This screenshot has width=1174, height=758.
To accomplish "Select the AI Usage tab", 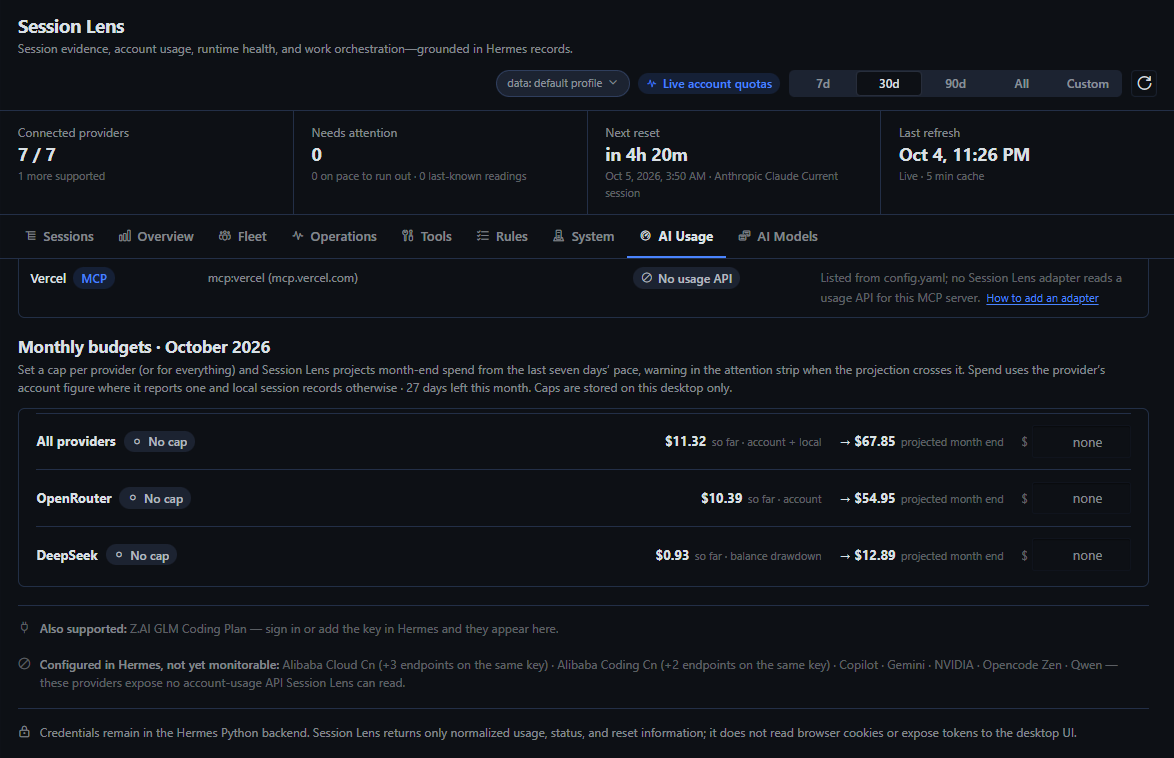I will (677, 236).
